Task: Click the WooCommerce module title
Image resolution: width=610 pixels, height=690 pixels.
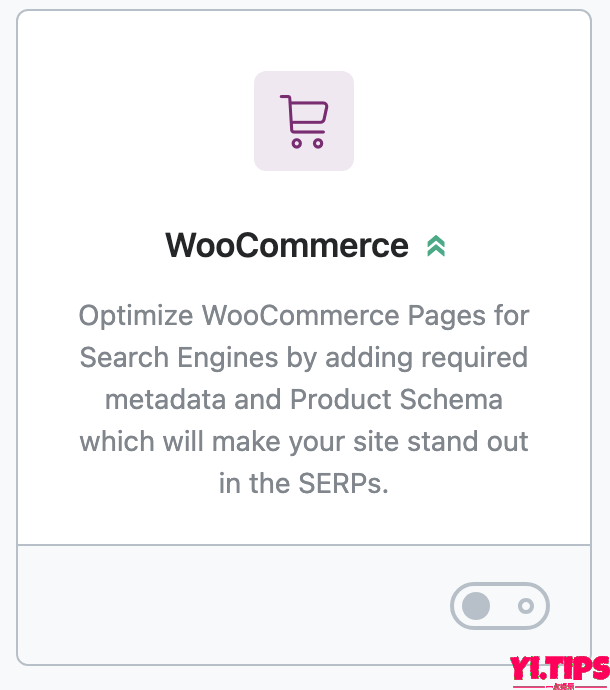Action: pos(287,245)
